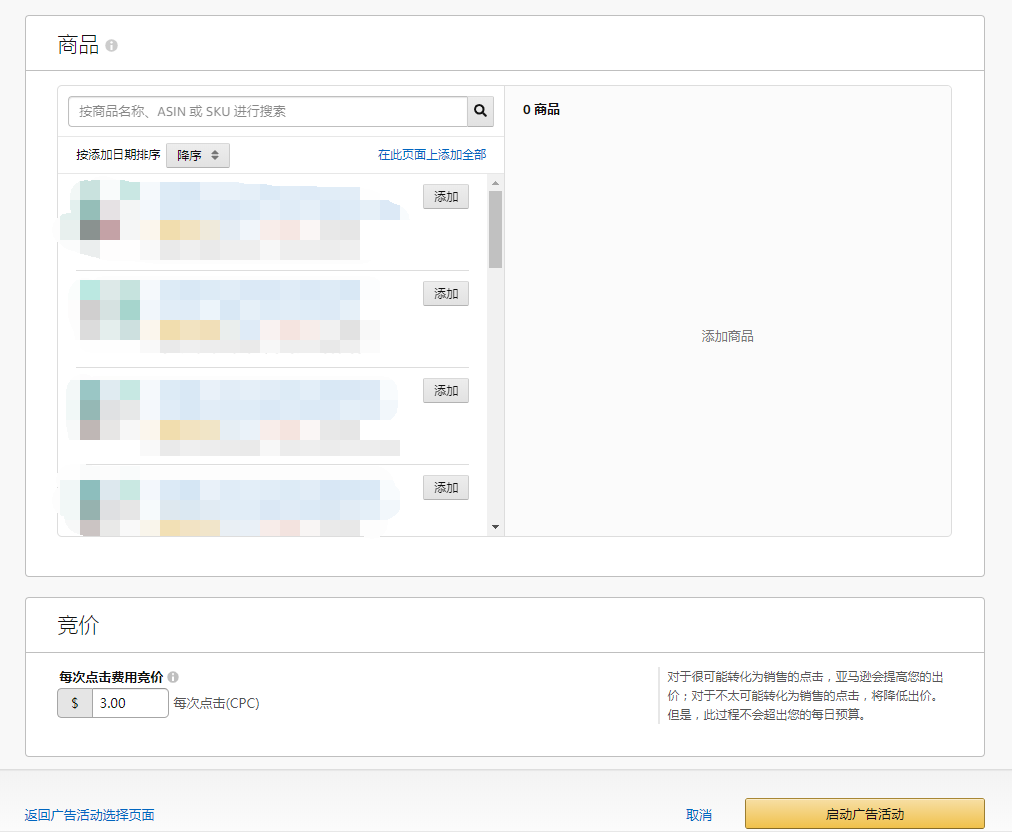Click the 在此页面上添加全部 link
This screenshot has width=1012, height=840.
pyautogui.click(x=432, y=155)
